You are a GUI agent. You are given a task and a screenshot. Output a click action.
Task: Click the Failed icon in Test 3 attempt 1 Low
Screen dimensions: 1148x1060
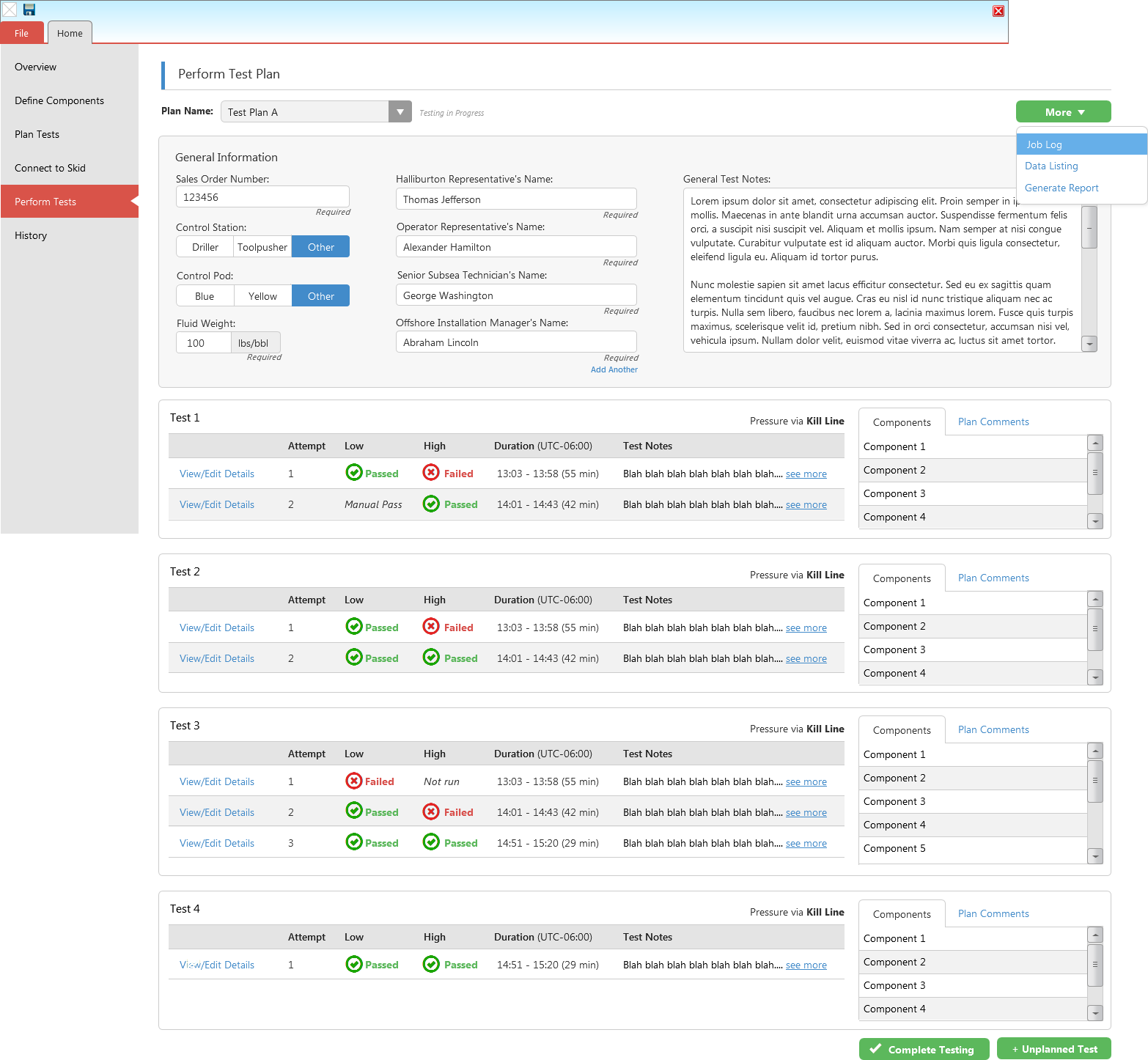click(353, 781)
